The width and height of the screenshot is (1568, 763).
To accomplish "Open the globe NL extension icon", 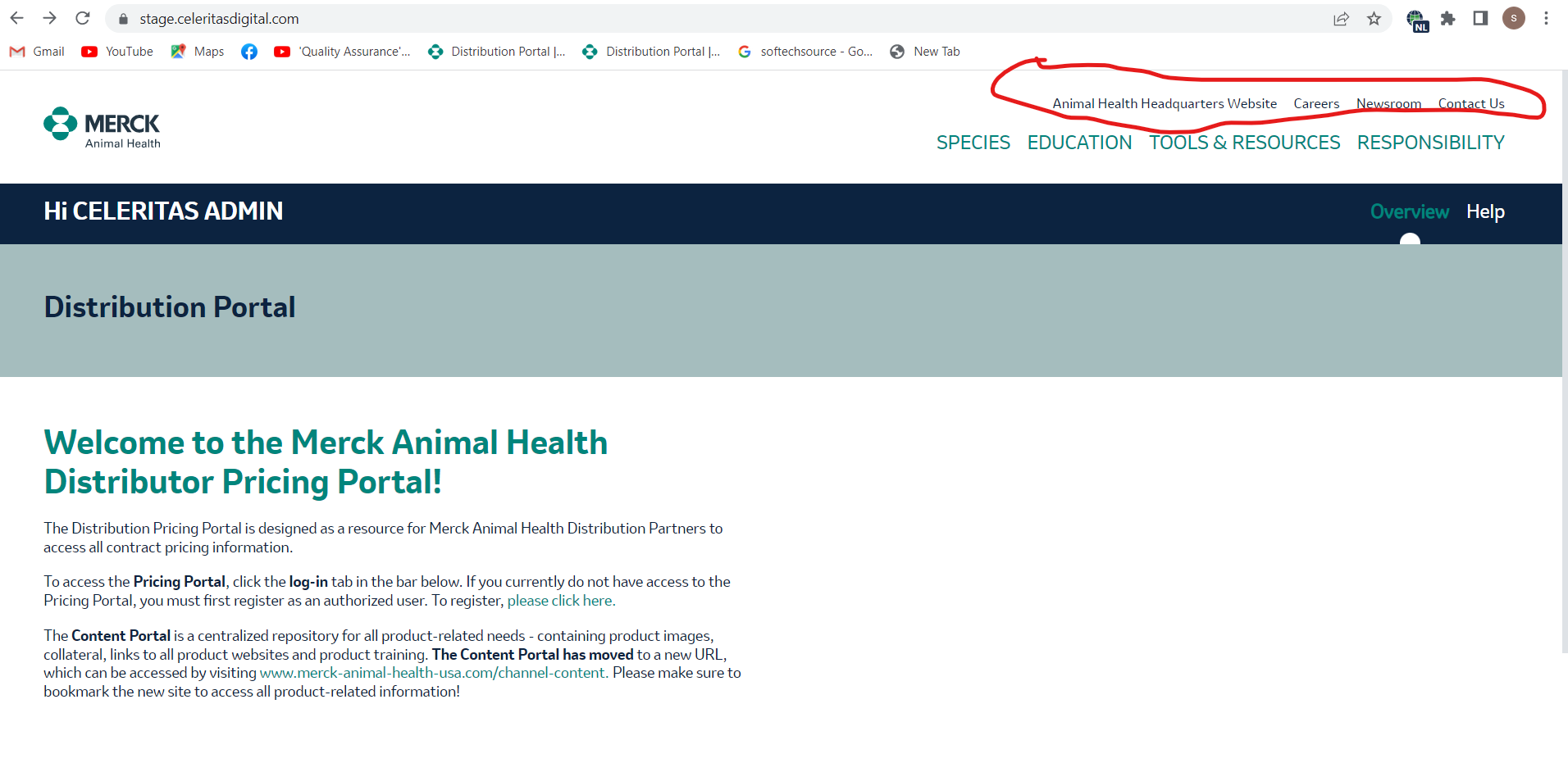I will point(1416,20).
